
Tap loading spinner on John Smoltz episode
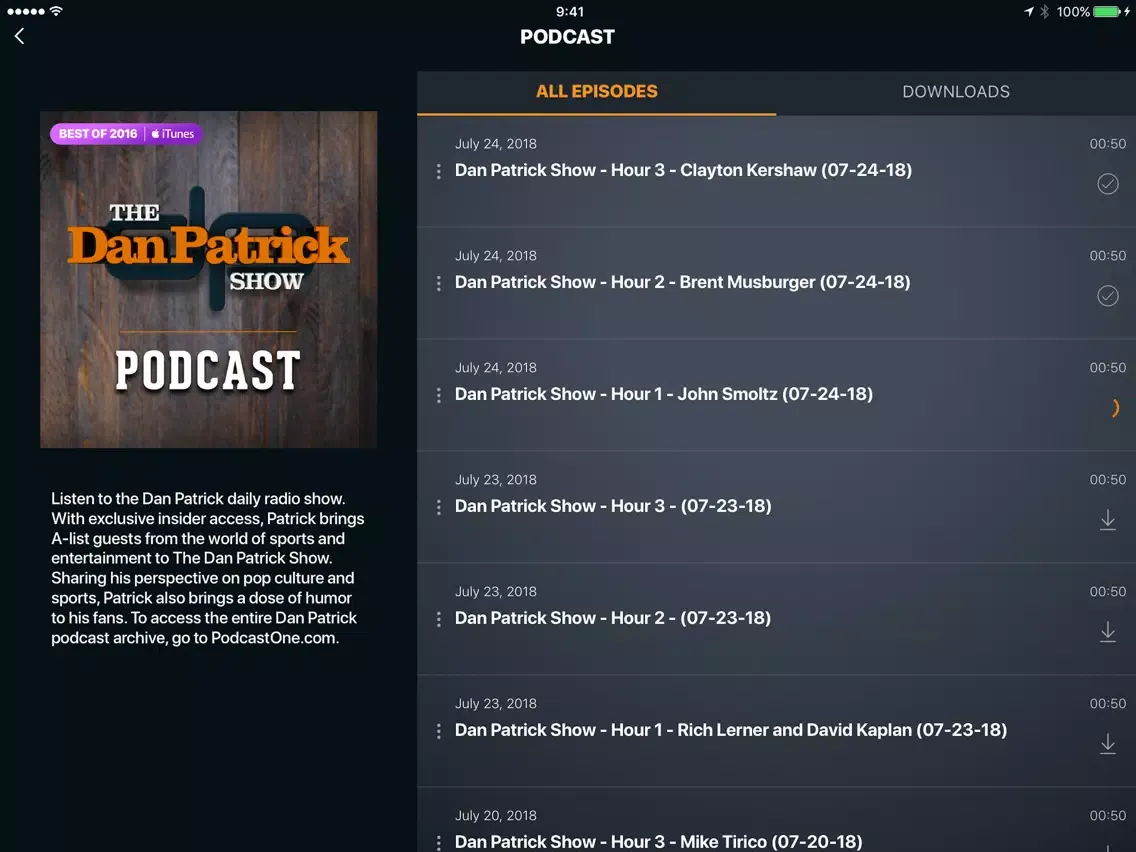point(1114,408)
